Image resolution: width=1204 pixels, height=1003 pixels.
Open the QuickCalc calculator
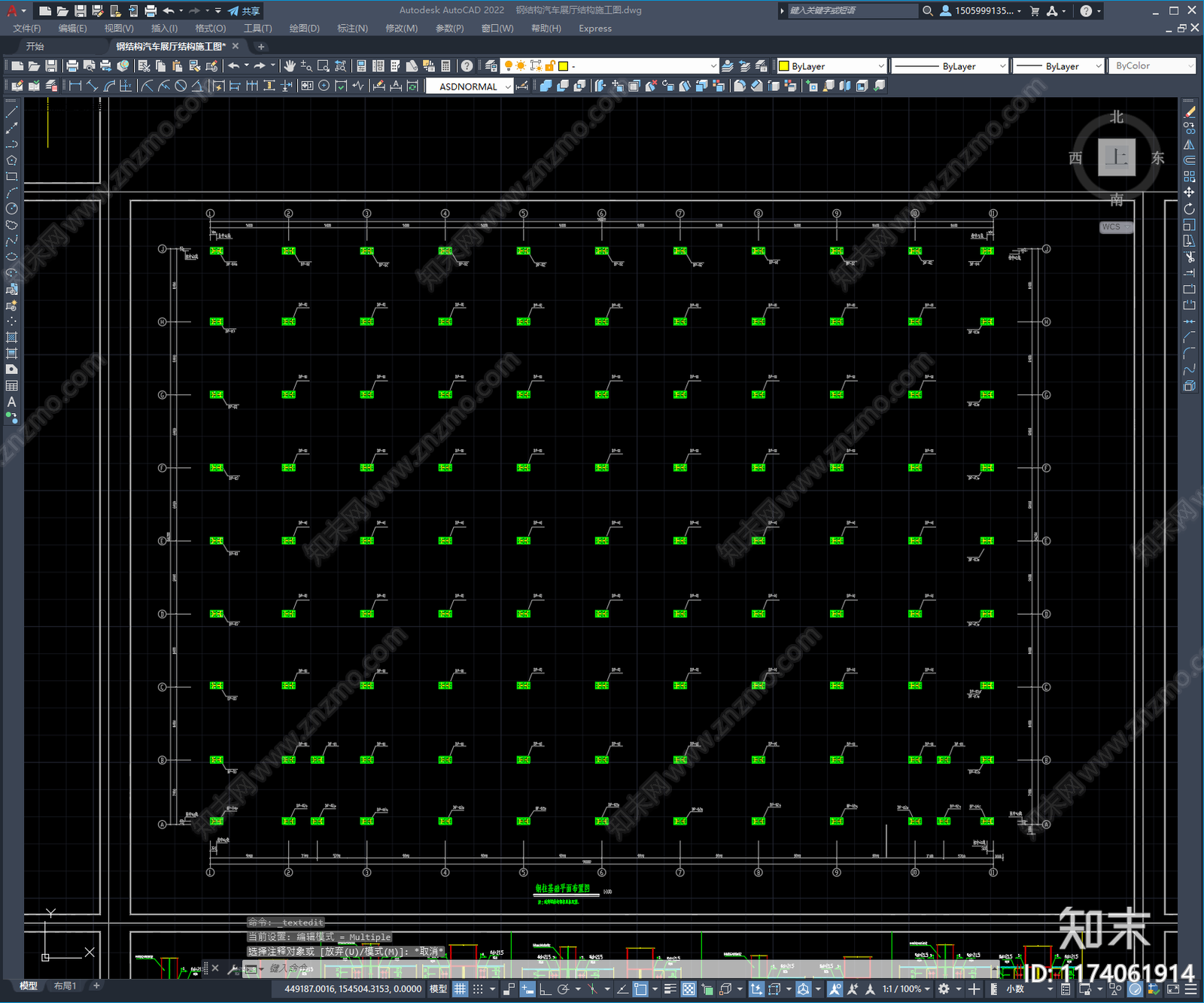coord(445,66)
